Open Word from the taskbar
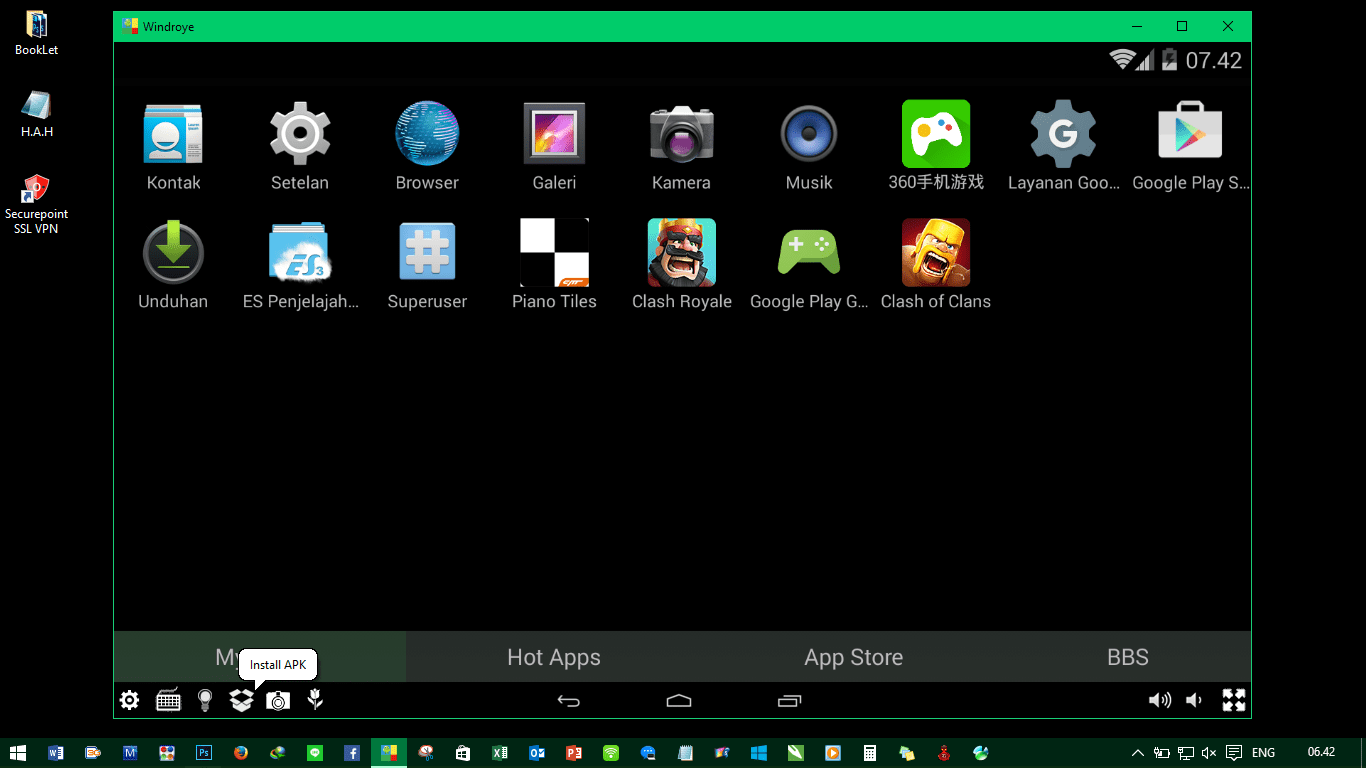 (55, 753)
